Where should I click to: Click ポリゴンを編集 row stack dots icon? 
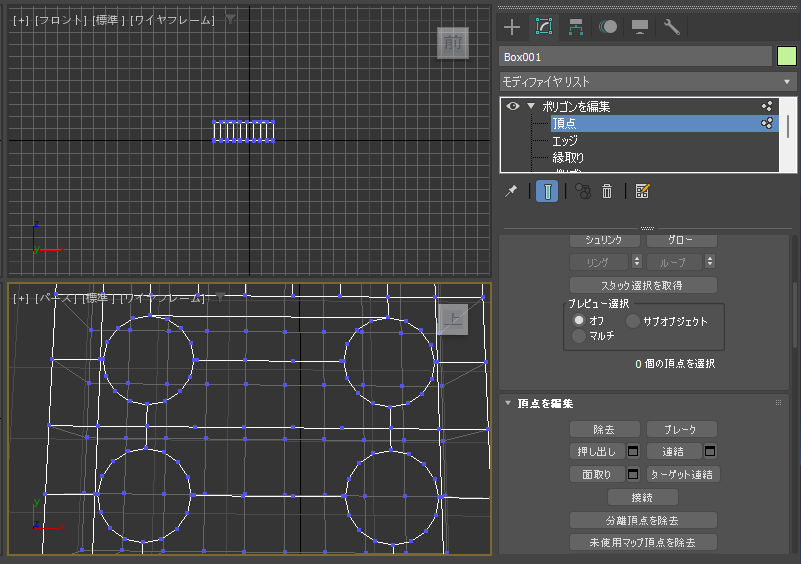pos(767,106)
